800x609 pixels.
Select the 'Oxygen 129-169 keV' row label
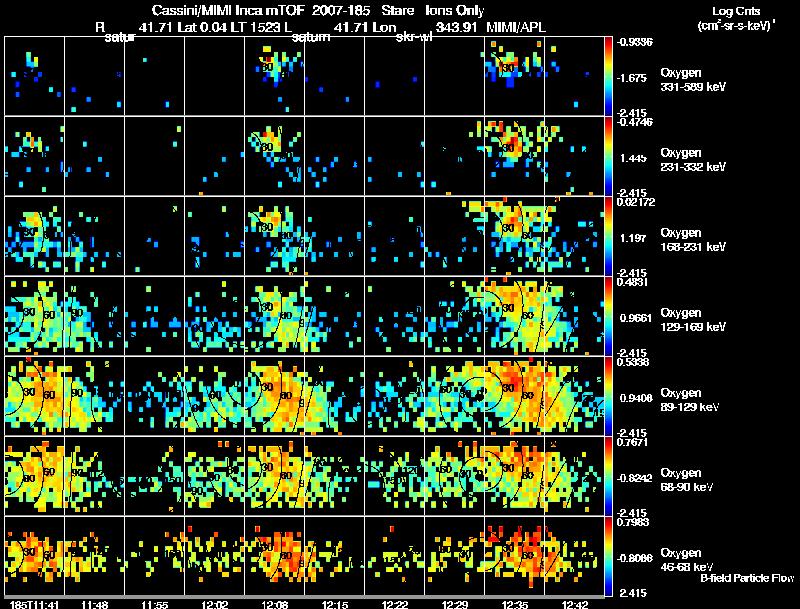pyautogui.click(x=693, y=320)
